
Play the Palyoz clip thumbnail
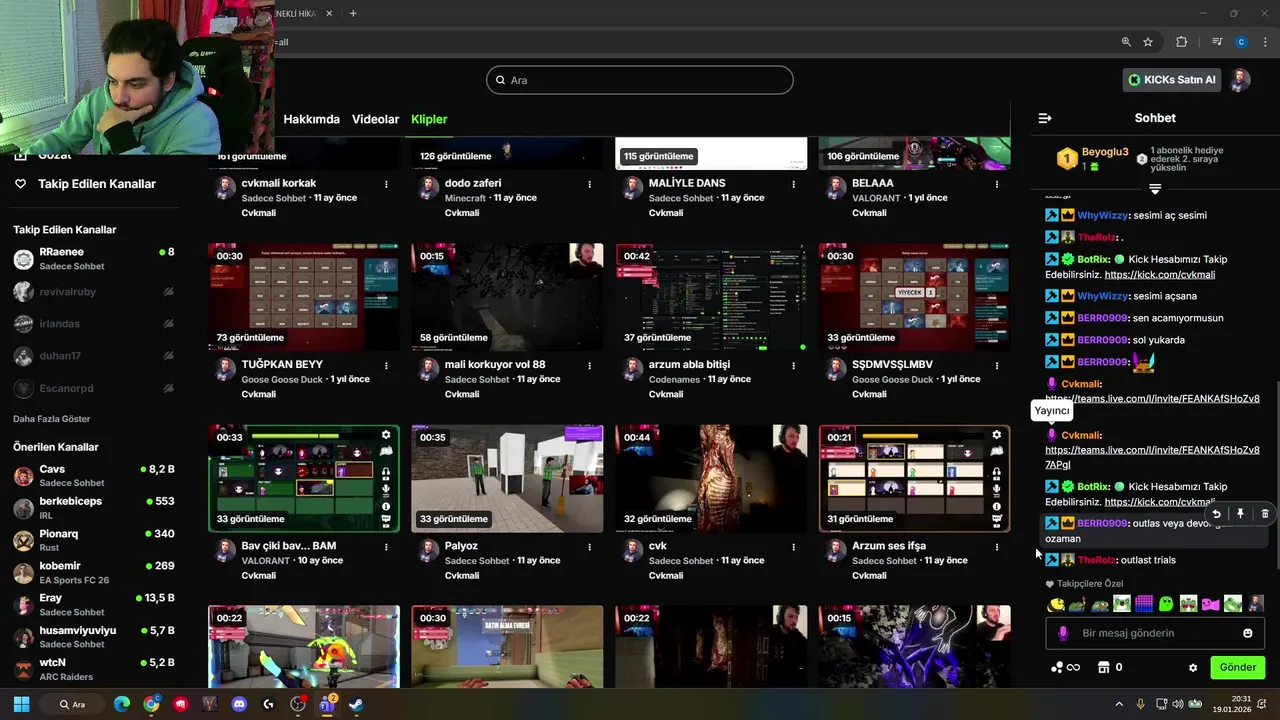coord(507,478)
